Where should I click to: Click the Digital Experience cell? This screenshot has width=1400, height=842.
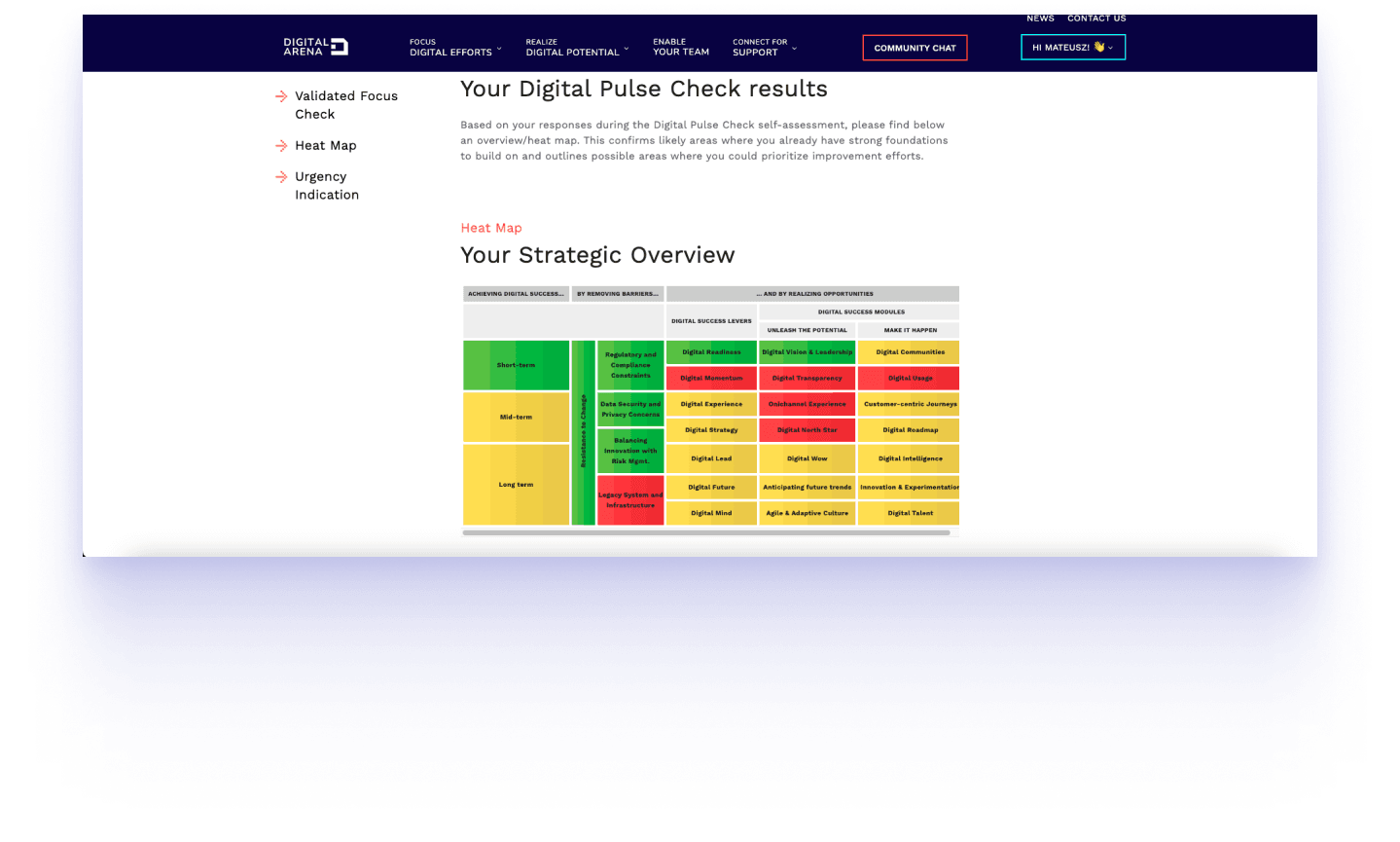tap(711, 404)
